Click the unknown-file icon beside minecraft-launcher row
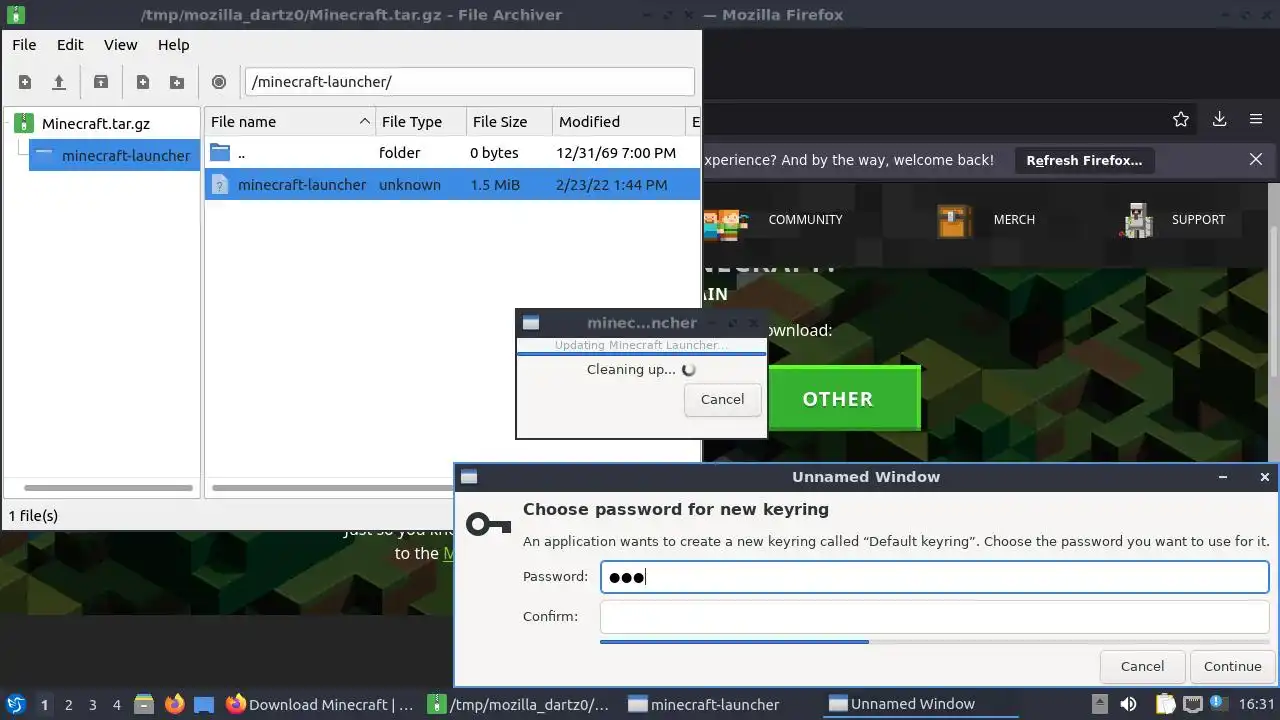1280x720 pixels. tap(220, 184)
